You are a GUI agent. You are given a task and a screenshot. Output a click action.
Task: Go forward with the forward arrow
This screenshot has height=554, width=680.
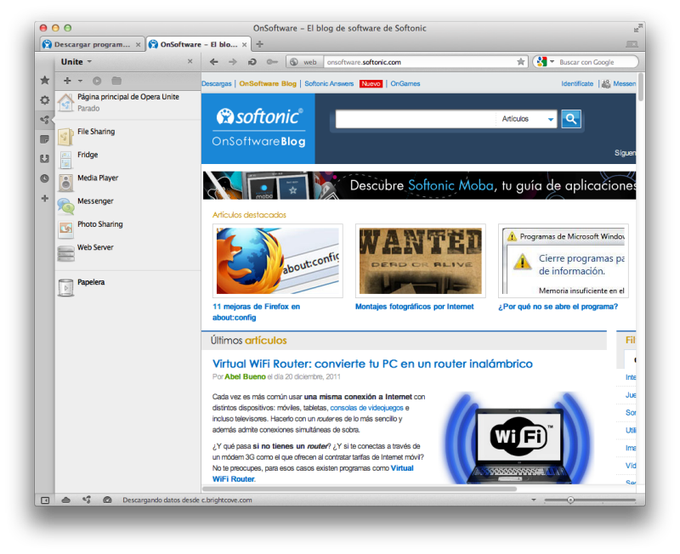233,62
